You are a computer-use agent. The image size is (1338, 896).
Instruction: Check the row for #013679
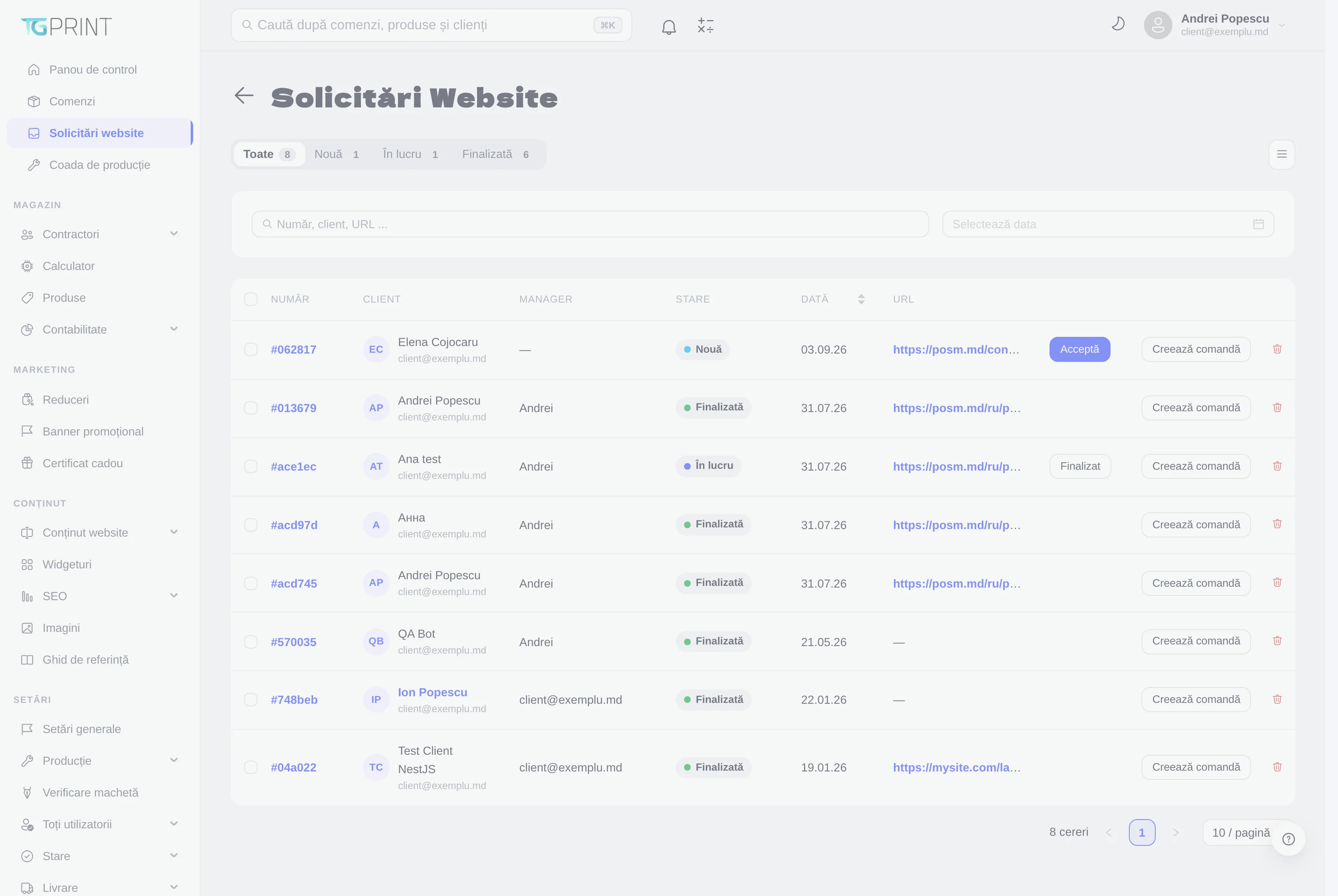(251, 407)
